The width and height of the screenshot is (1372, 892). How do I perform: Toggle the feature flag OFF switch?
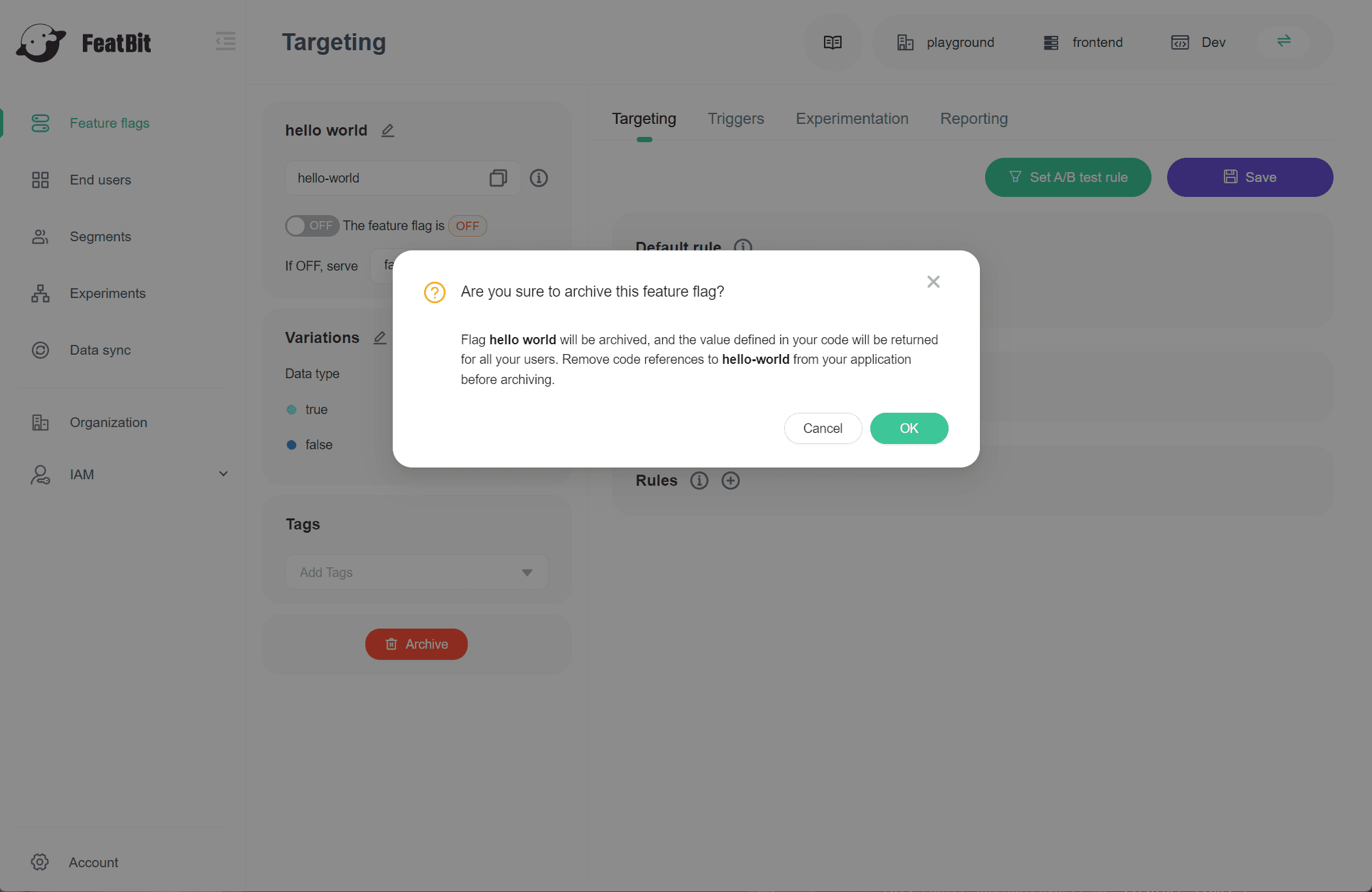(x=311, y=226)
